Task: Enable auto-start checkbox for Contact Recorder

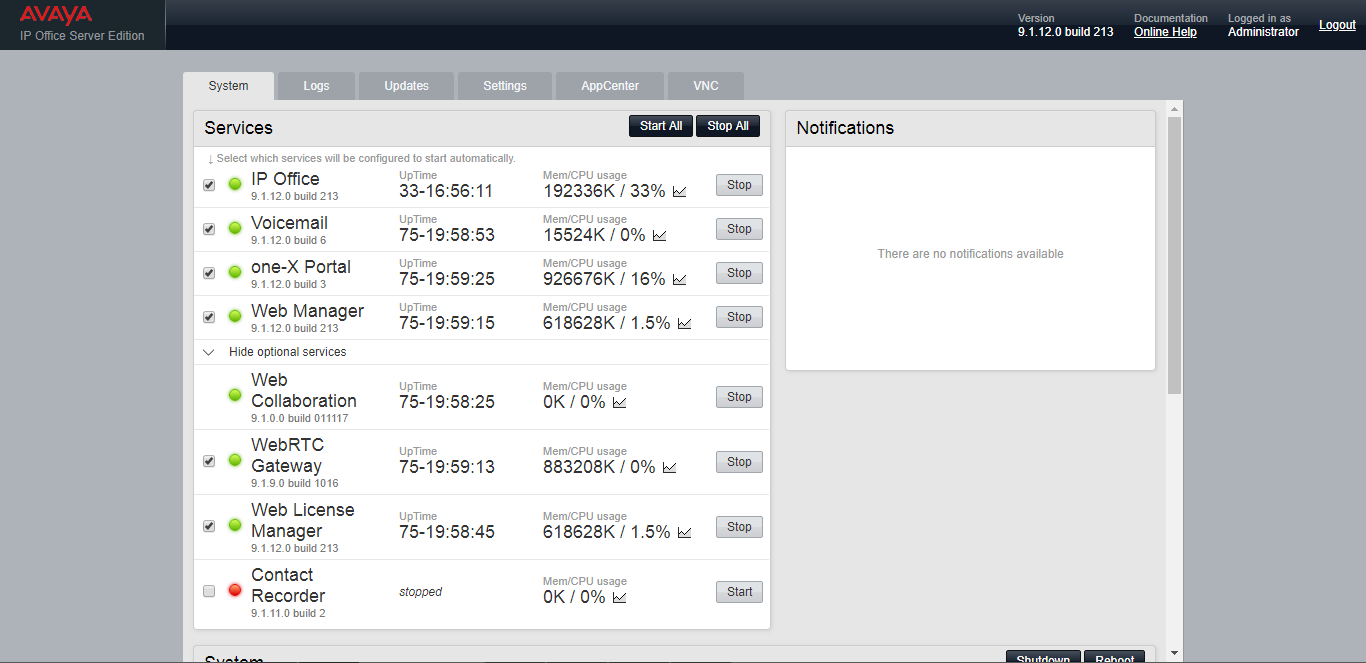Action: pyautogui.click(x=209, y=591)
